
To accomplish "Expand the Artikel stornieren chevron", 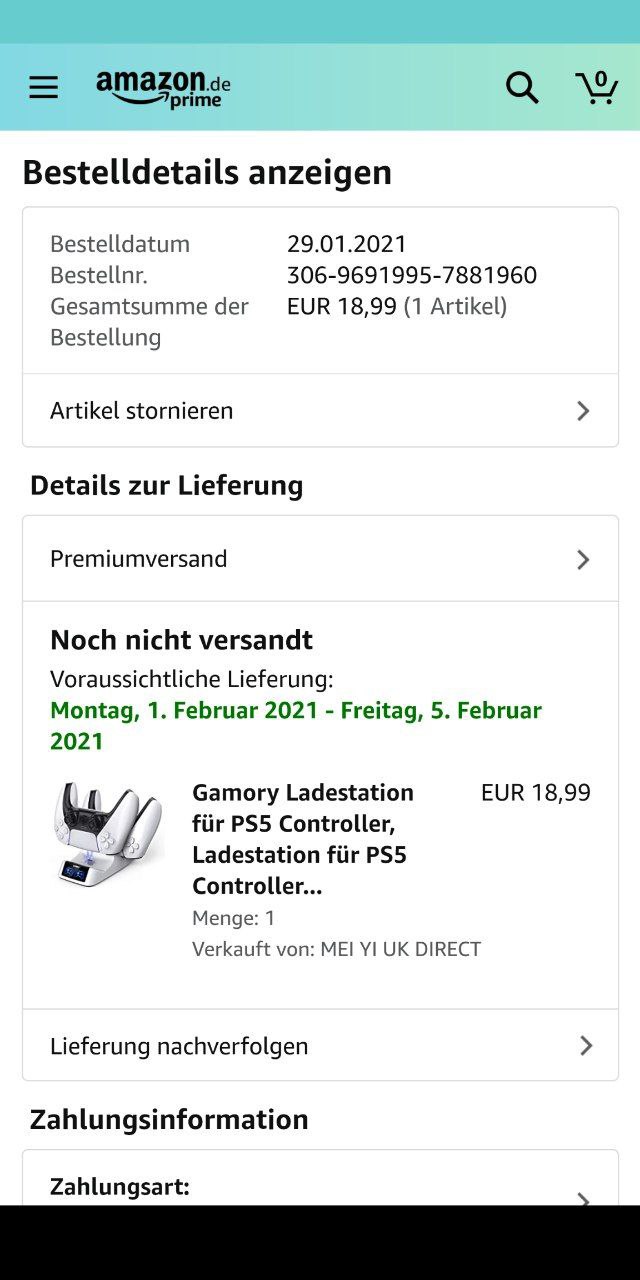I will pyautogui.click(x=583, y=411).
